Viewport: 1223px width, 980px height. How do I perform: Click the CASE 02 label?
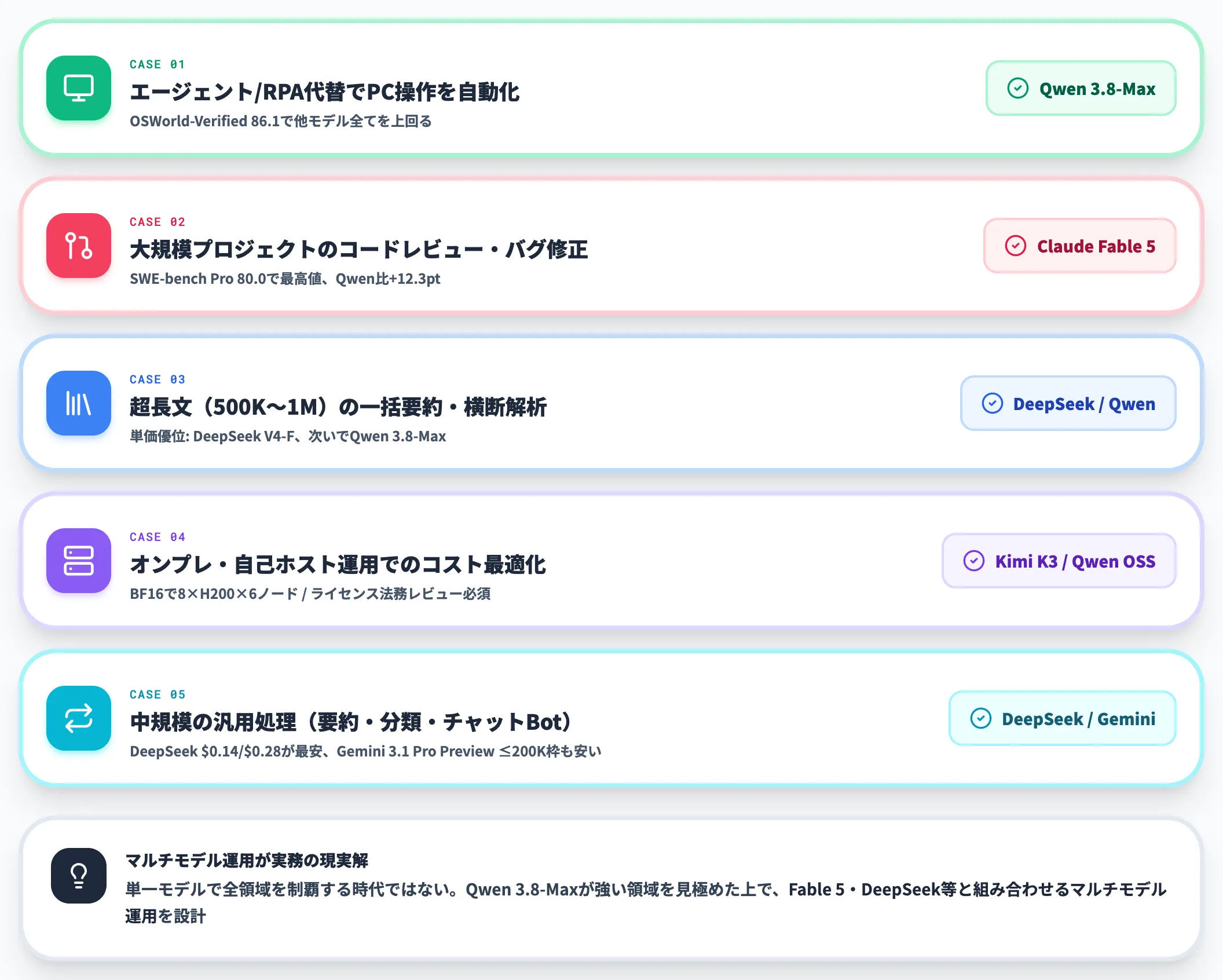click(x=157, y=222)
